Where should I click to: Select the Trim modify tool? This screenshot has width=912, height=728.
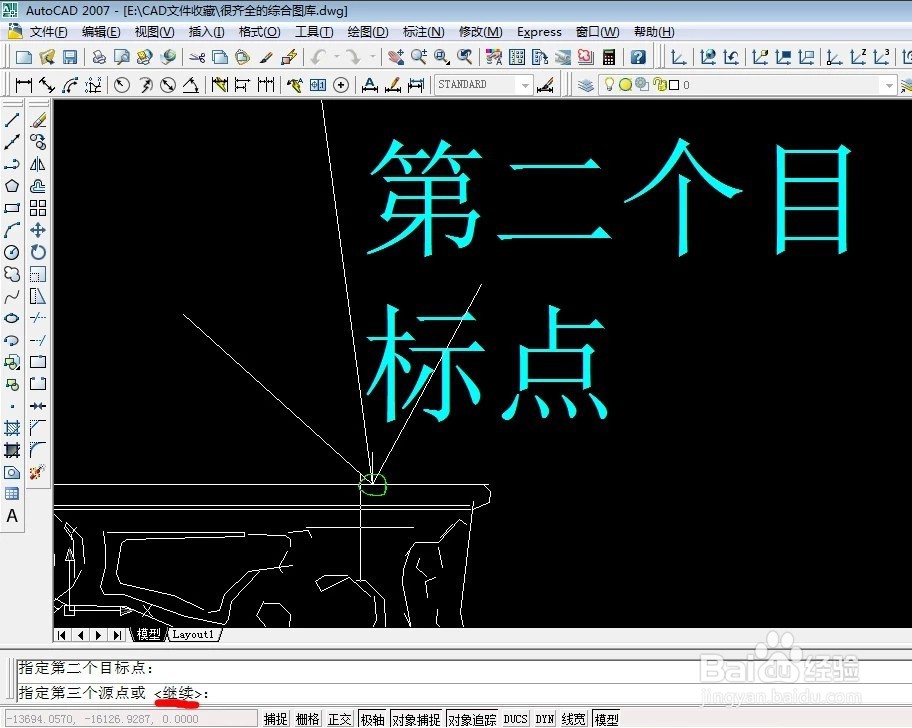pos(38,318)
